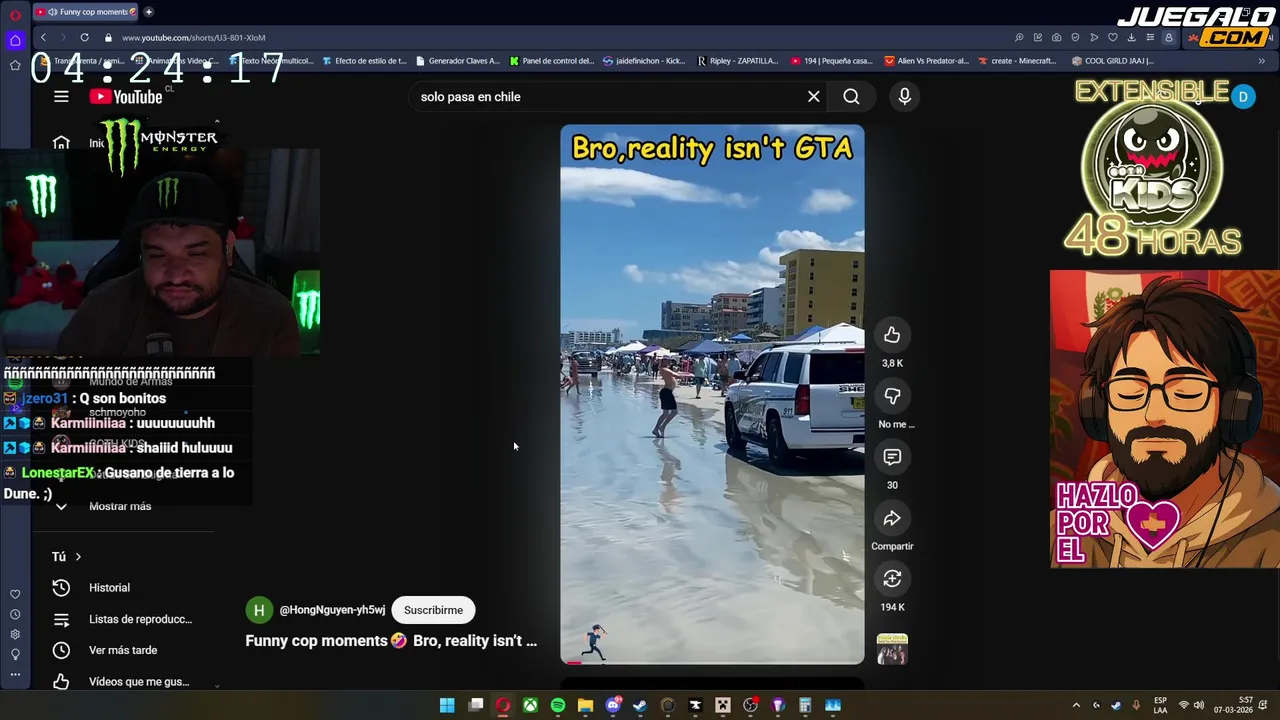Go back with browser back arrow
Screen dimensions: 1280x720
[43, 37]
